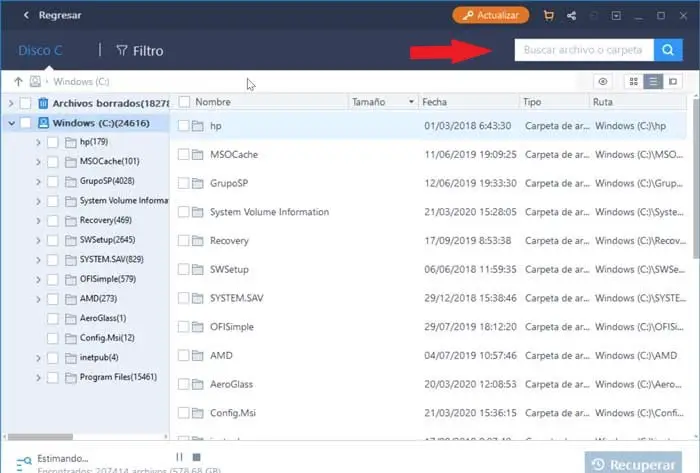Switch to grid thumbnail view
The width and height of the screenshot is (700, 473).
coord(633,82)
